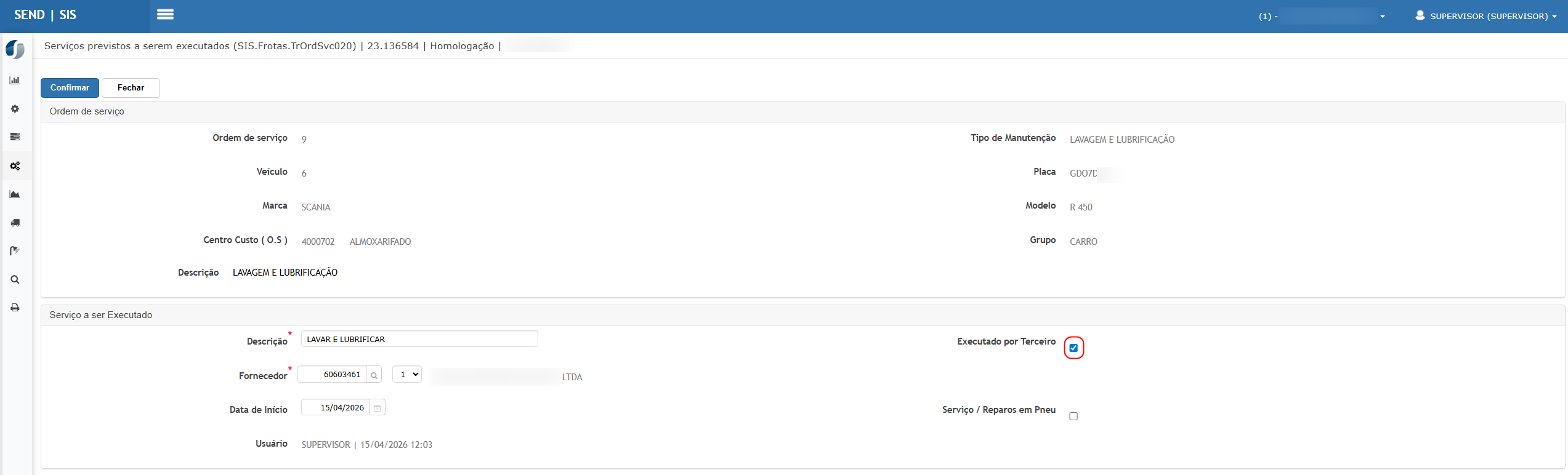Uncheck Executado por Terceiro checkbox
The width and height of the screenshot is (1568, 475).
point(1073,348)
